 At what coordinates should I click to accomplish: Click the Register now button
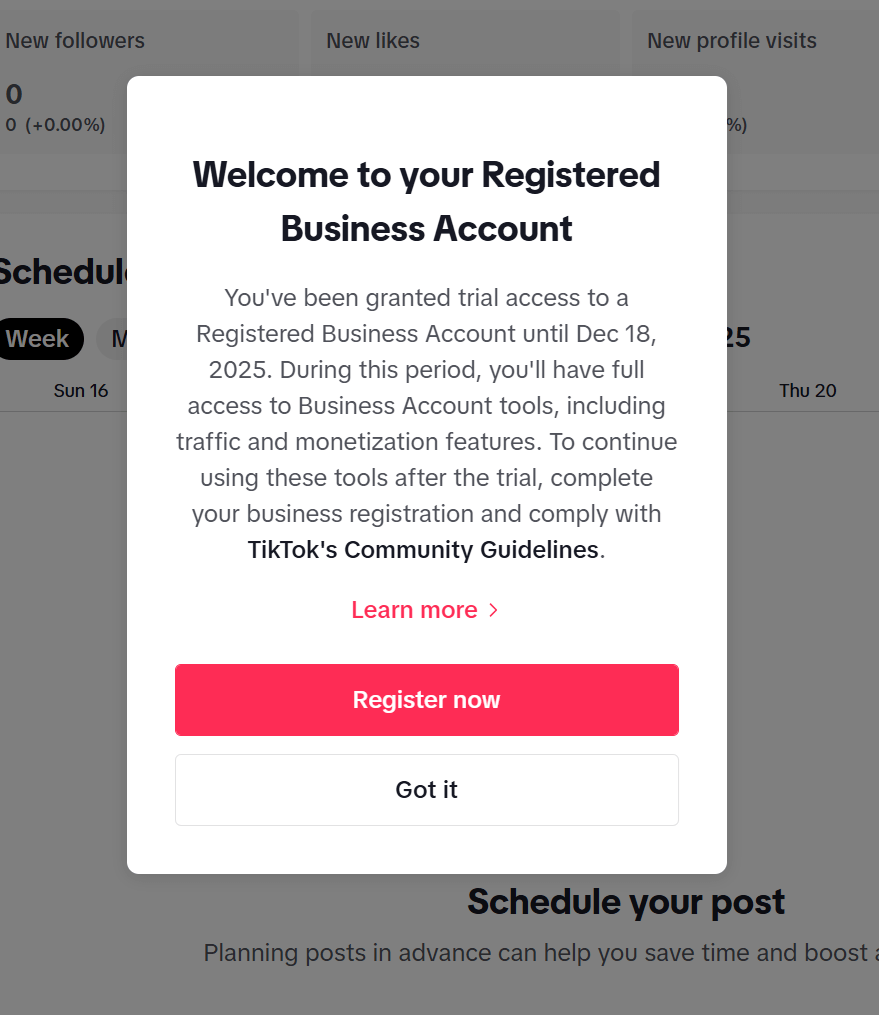(426, 699)
